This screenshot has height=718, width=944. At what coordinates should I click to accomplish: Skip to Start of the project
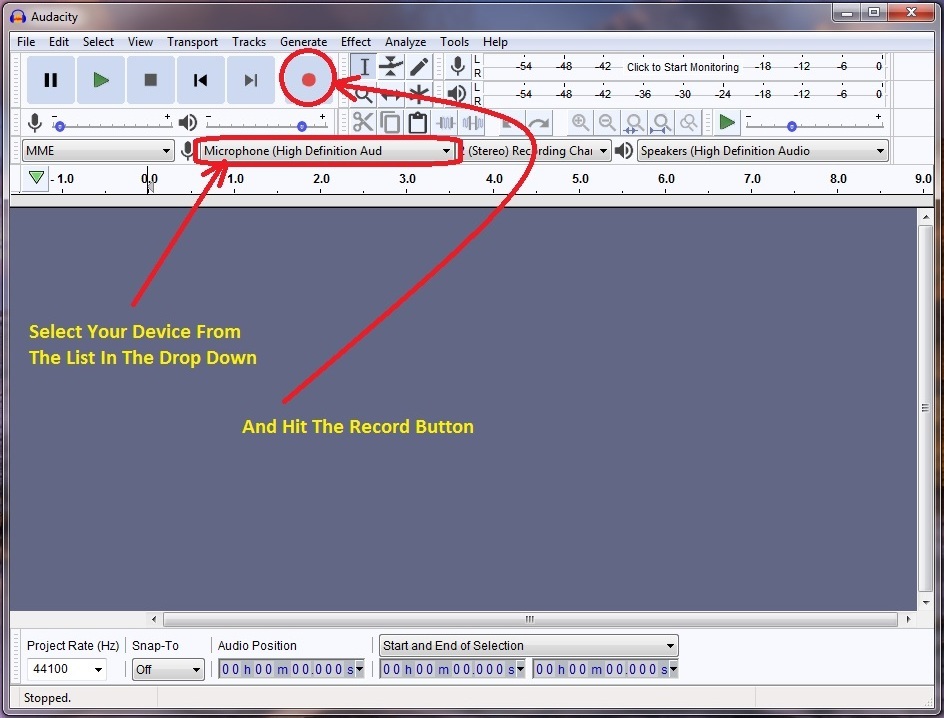tap(200, 80)
